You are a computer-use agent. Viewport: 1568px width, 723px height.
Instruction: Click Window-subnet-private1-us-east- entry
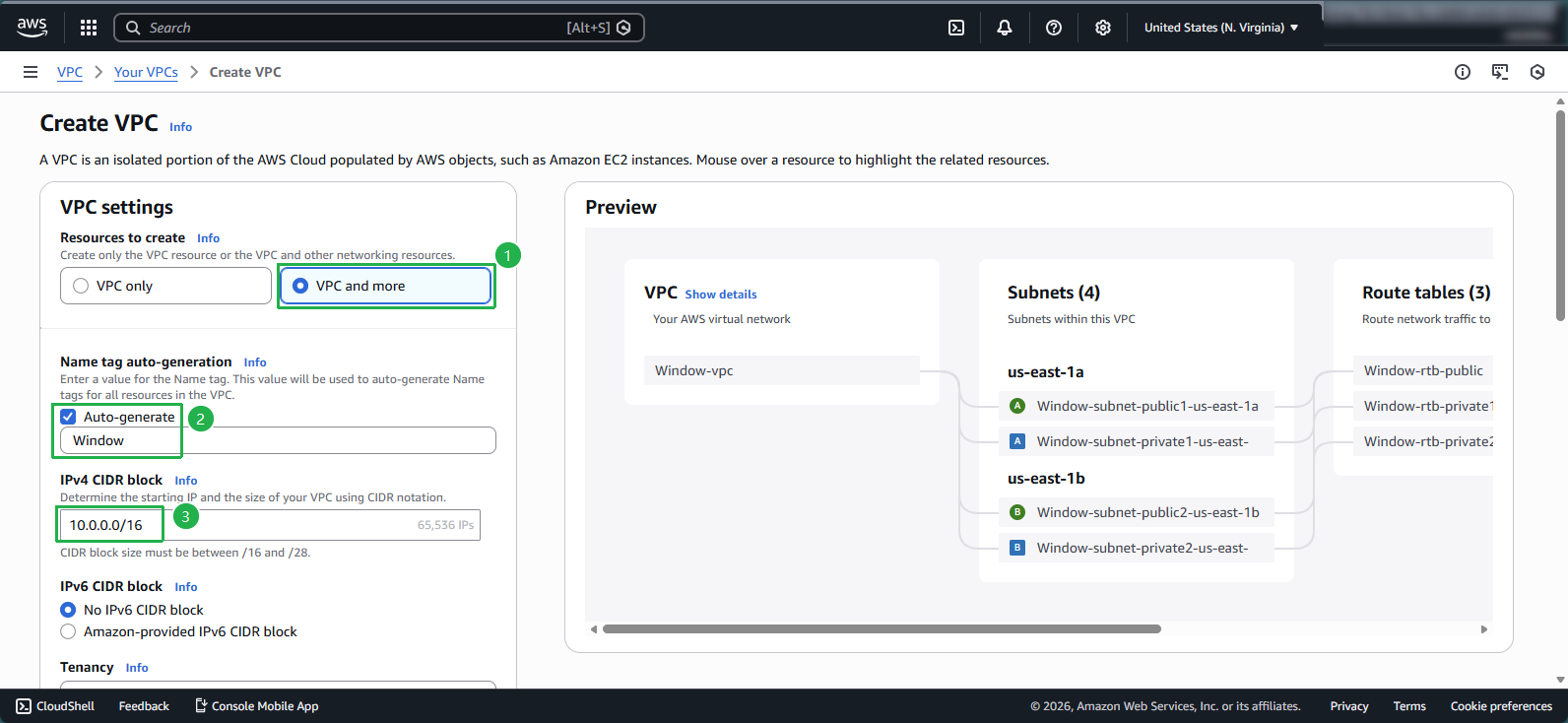click(1137, 441)
